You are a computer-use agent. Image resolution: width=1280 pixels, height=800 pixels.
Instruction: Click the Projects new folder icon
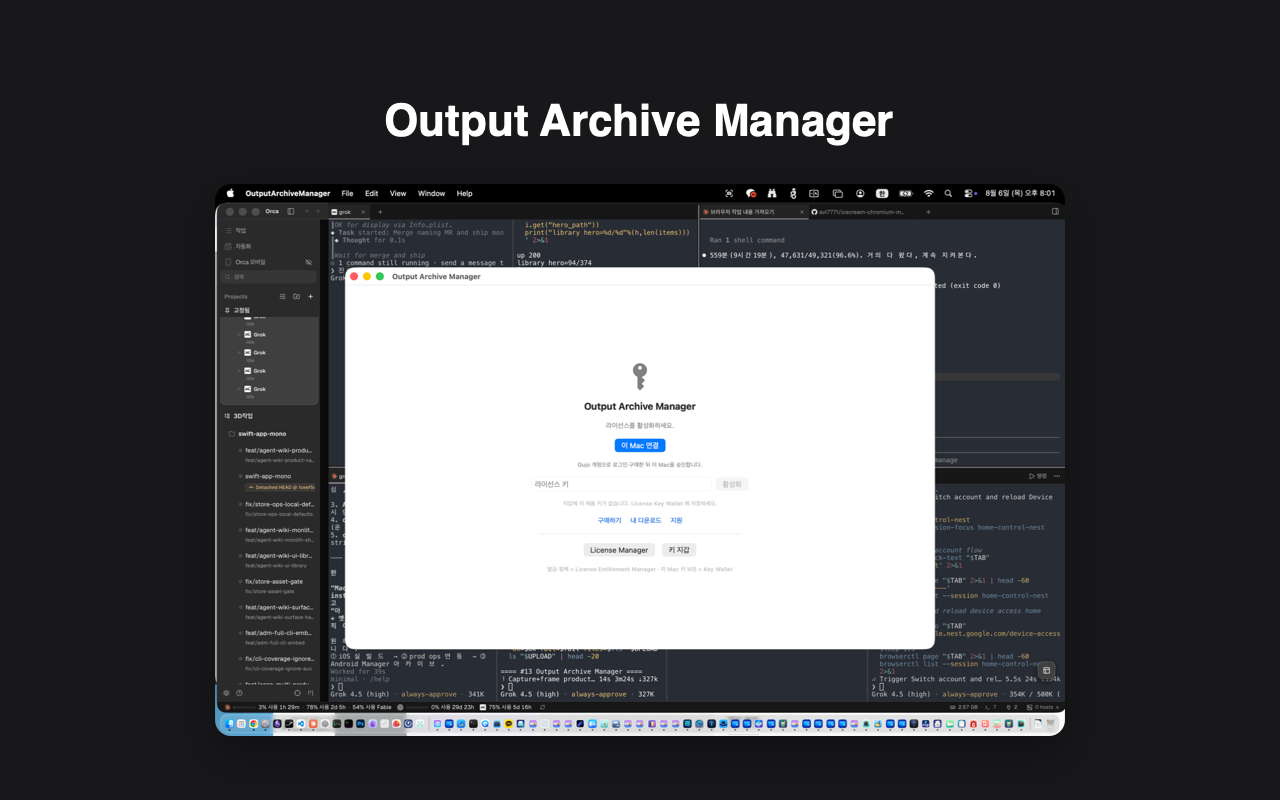296,297
